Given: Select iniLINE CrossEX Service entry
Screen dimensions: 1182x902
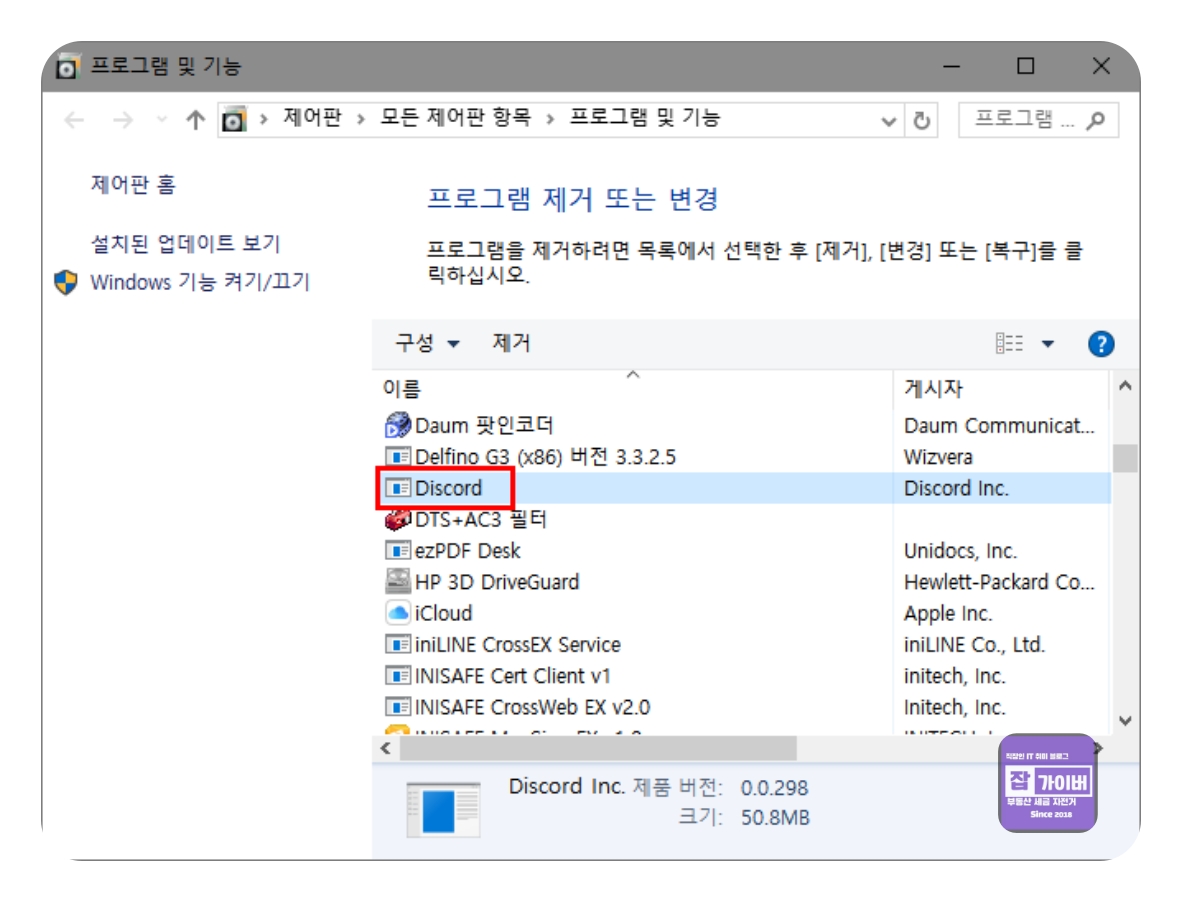Looking at the screenshot, I should (x=517, y=645).
